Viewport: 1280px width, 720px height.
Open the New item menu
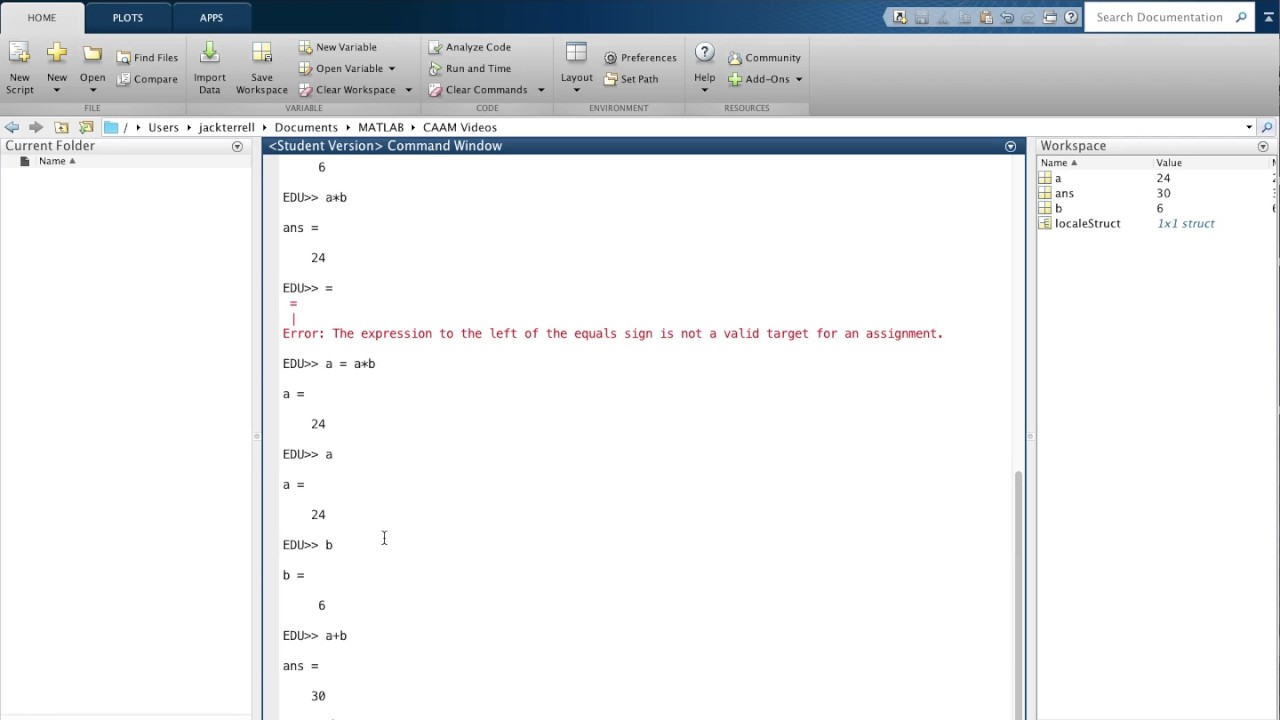[x=57, y=68]
